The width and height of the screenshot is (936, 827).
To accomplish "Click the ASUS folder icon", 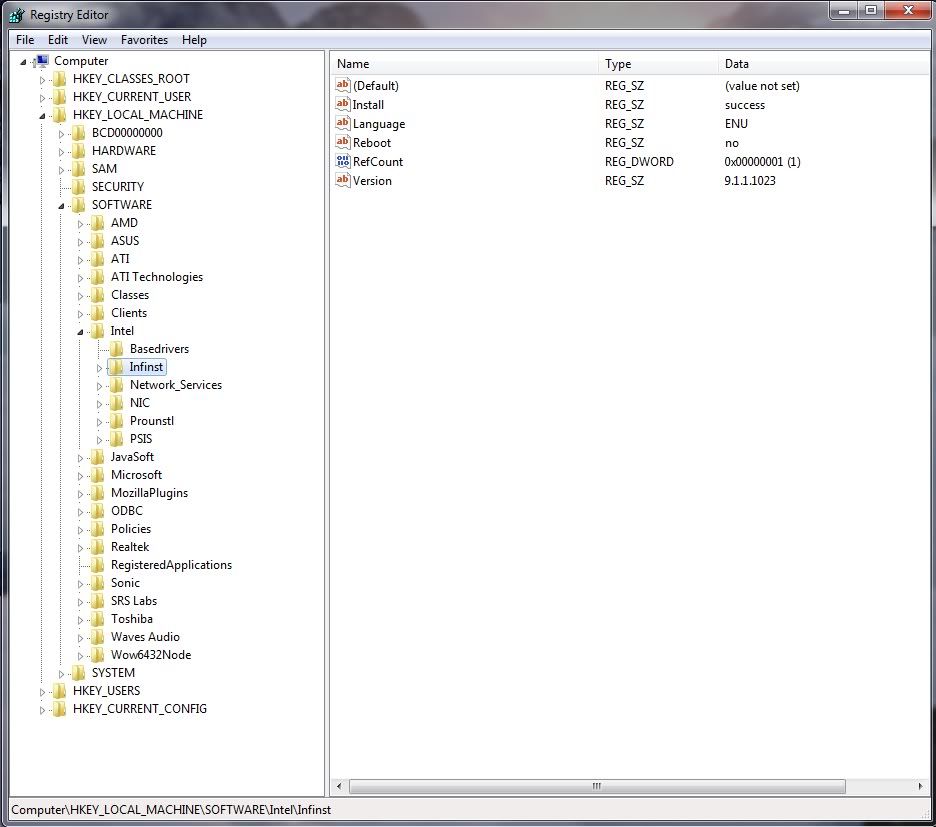I will (x=98, y=241).
